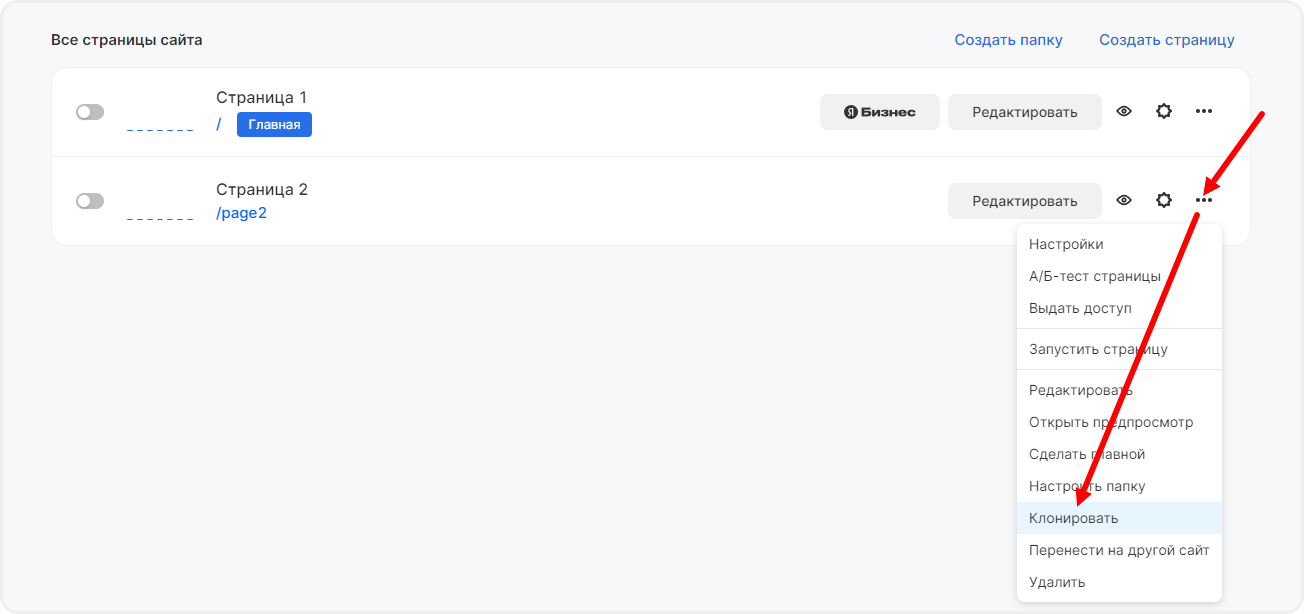Image resolution: width=1304 pixels, height=614 pixels.
Task: Click three-dots menu for Страница 2
Action: pos(1204,200)
